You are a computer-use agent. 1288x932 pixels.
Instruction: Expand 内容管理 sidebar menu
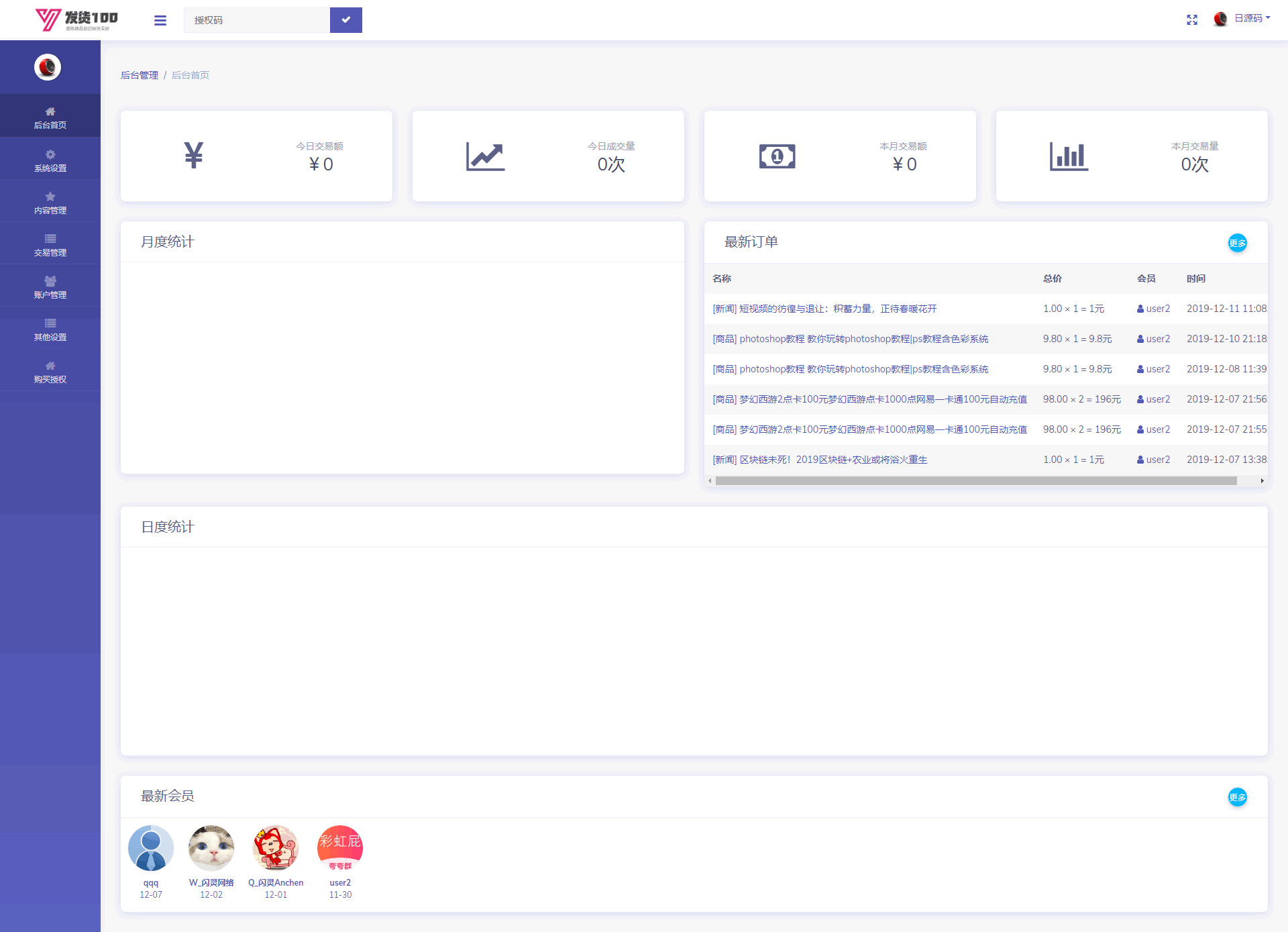[x=50, y=203]
